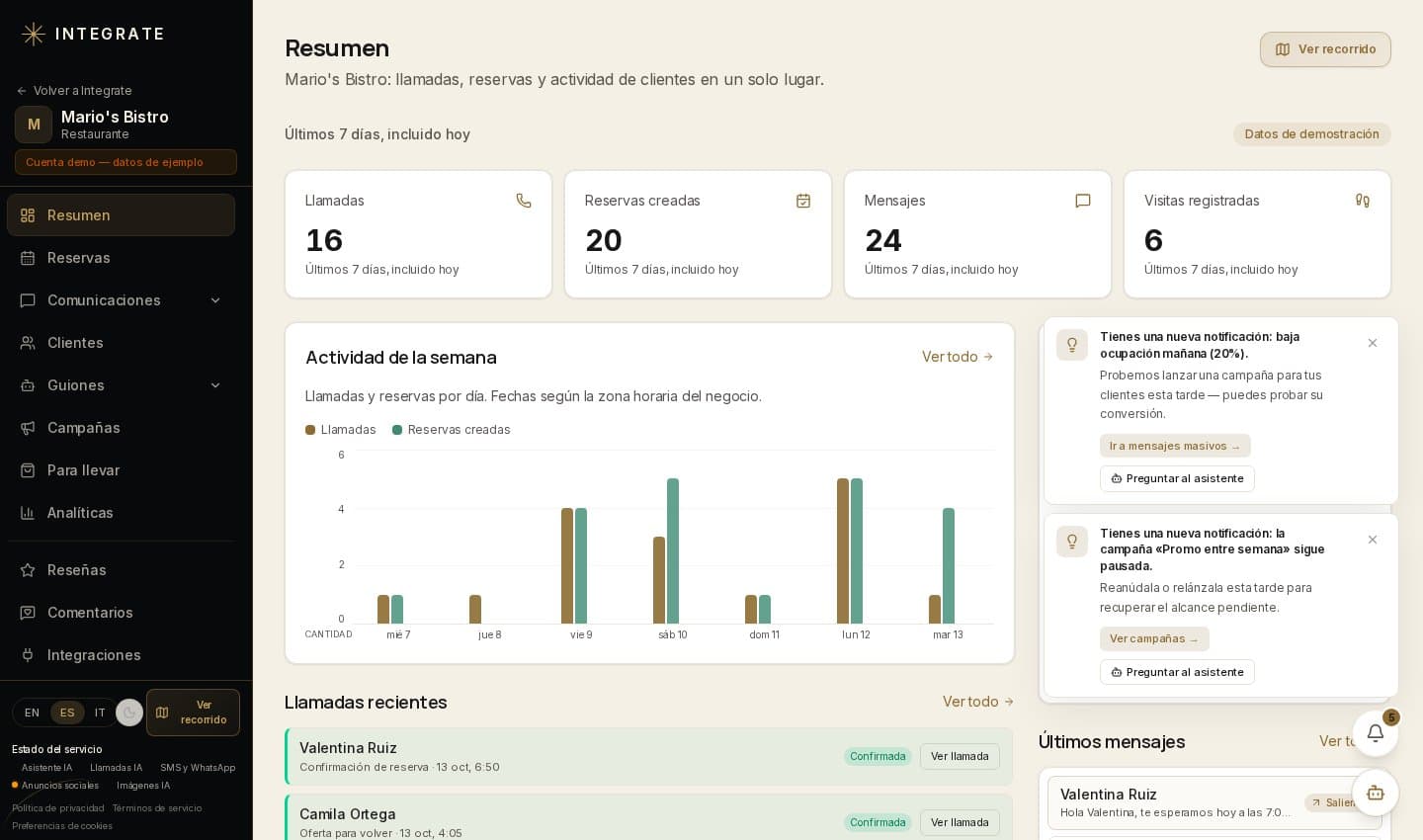Open the Clientes page
Screen dimensions: 1423x840
[121, 343]
